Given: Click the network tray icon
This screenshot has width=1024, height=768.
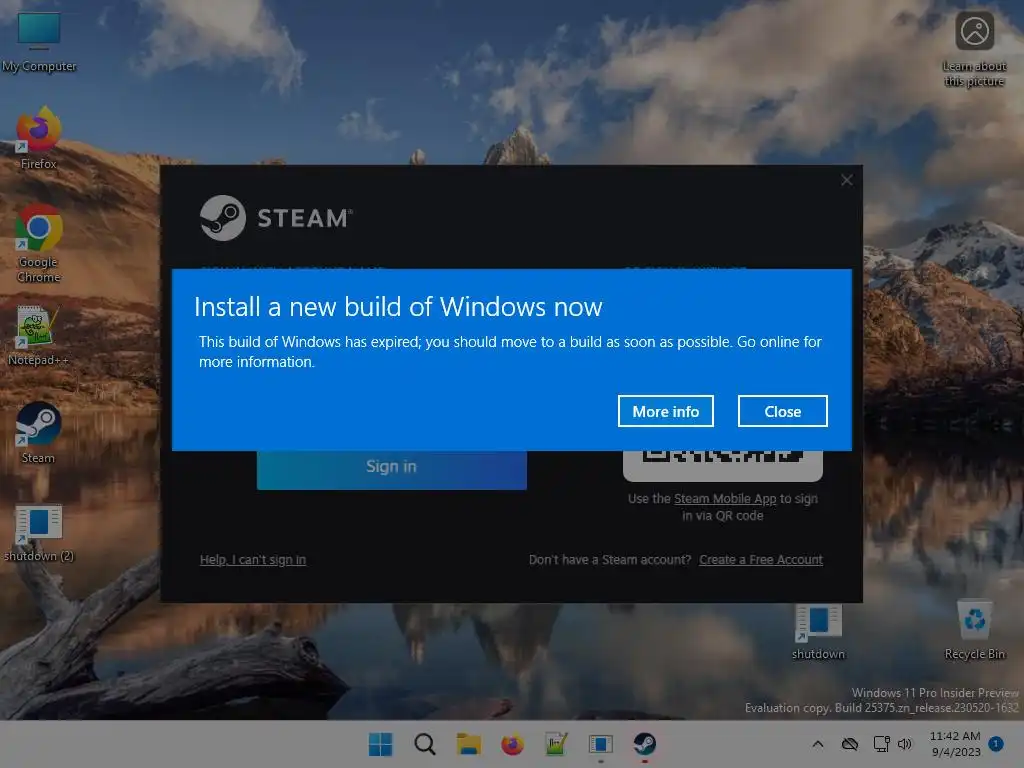Looking at the screenshot, I should click(881, 744).
